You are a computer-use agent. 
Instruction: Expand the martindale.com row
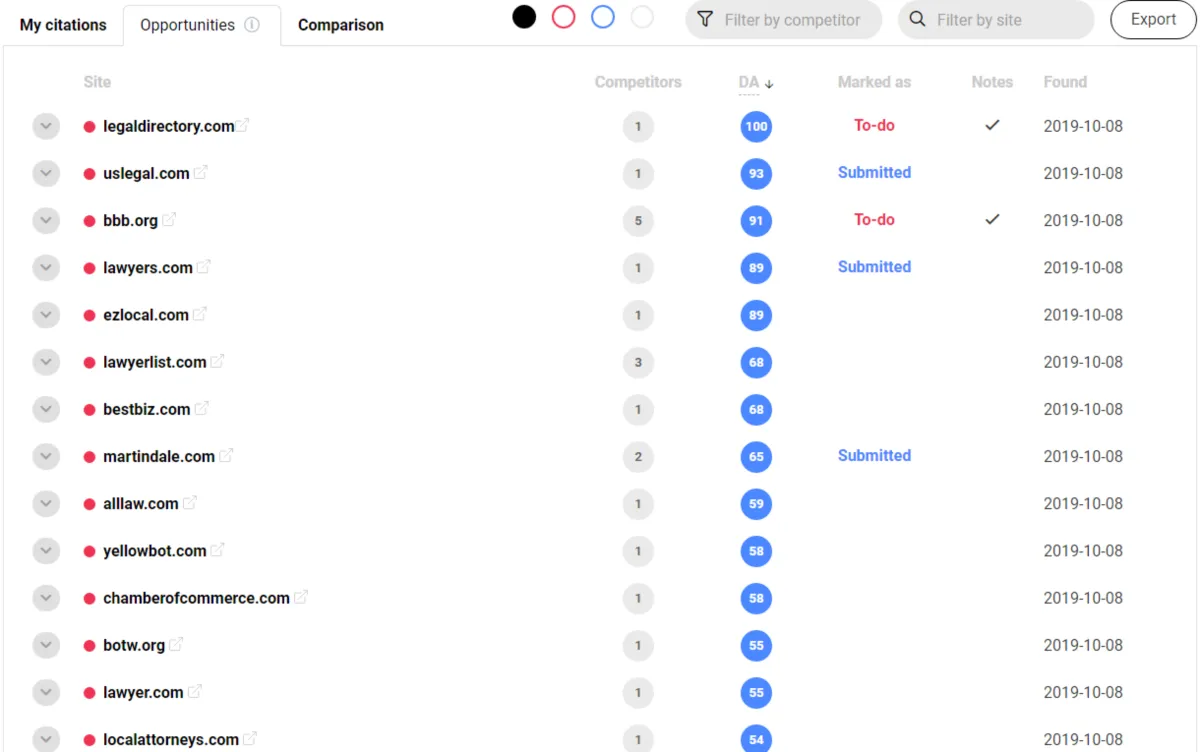pos(46,456)
